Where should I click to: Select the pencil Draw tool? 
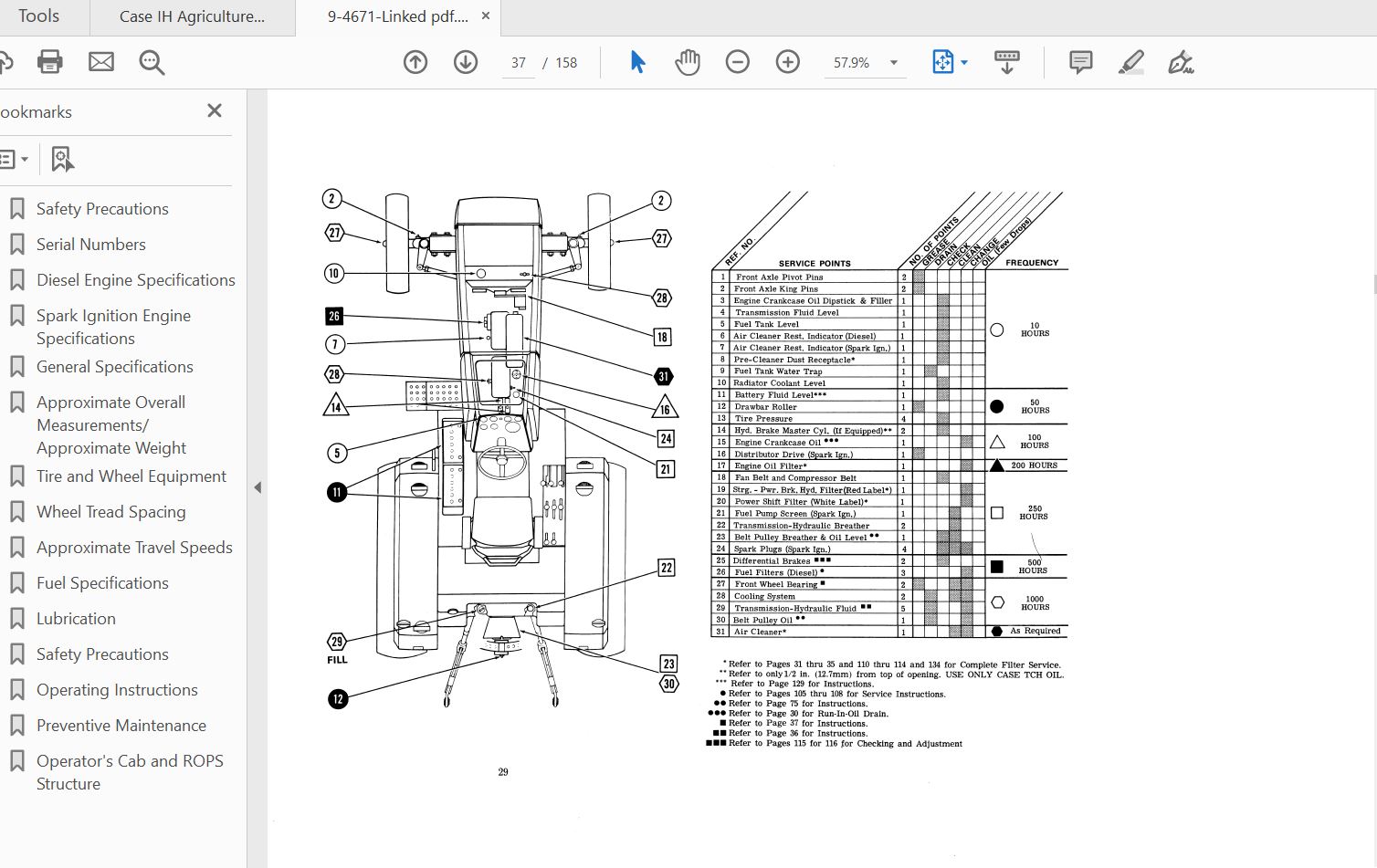click(1130, 61)
